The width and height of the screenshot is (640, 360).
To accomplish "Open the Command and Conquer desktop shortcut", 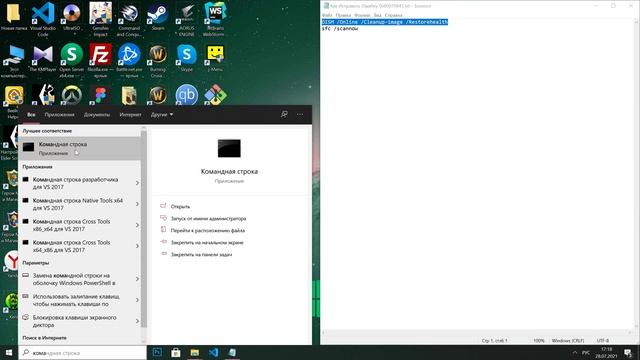I will click(129, 17).
